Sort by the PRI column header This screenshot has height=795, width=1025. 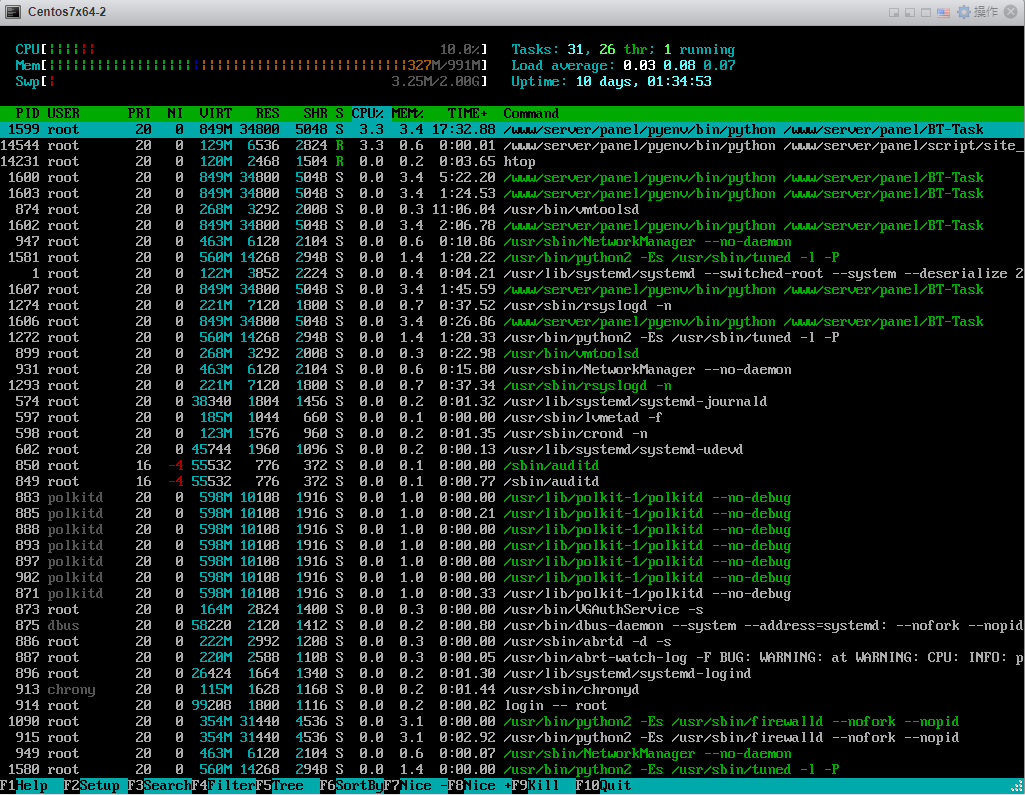(139, 113)
